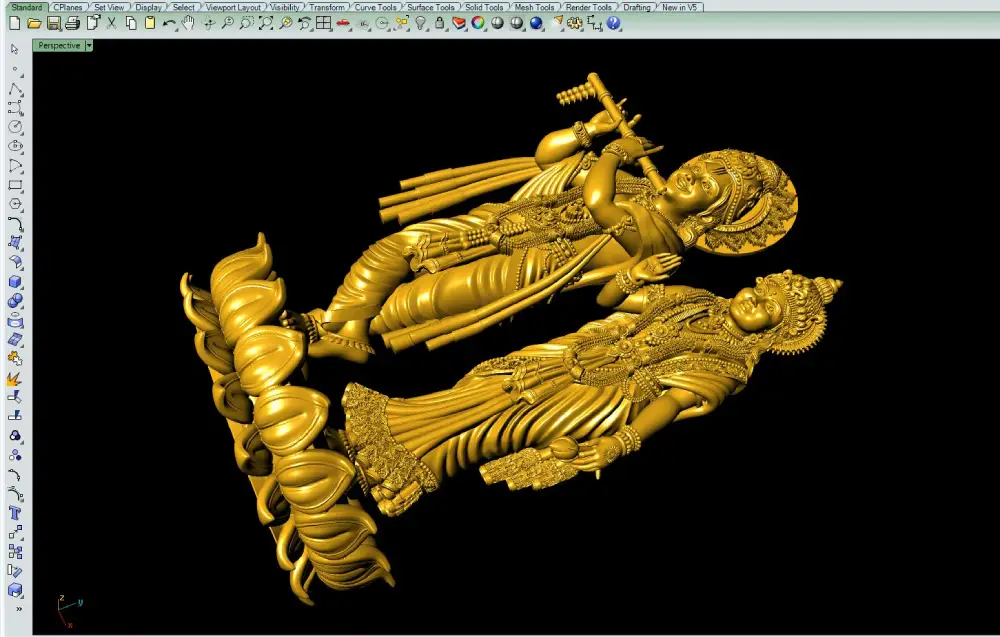
Task: Click the blue render sphere icon
Action: 536,24
